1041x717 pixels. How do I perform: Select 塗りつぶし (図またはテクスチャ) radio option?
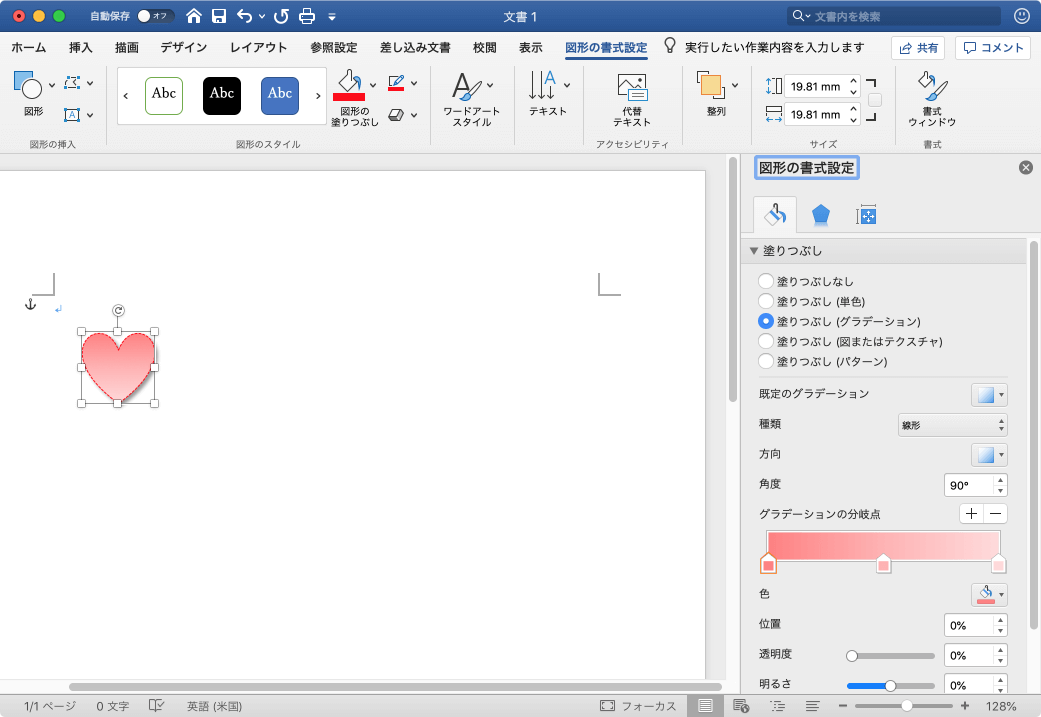pos(765,341)
